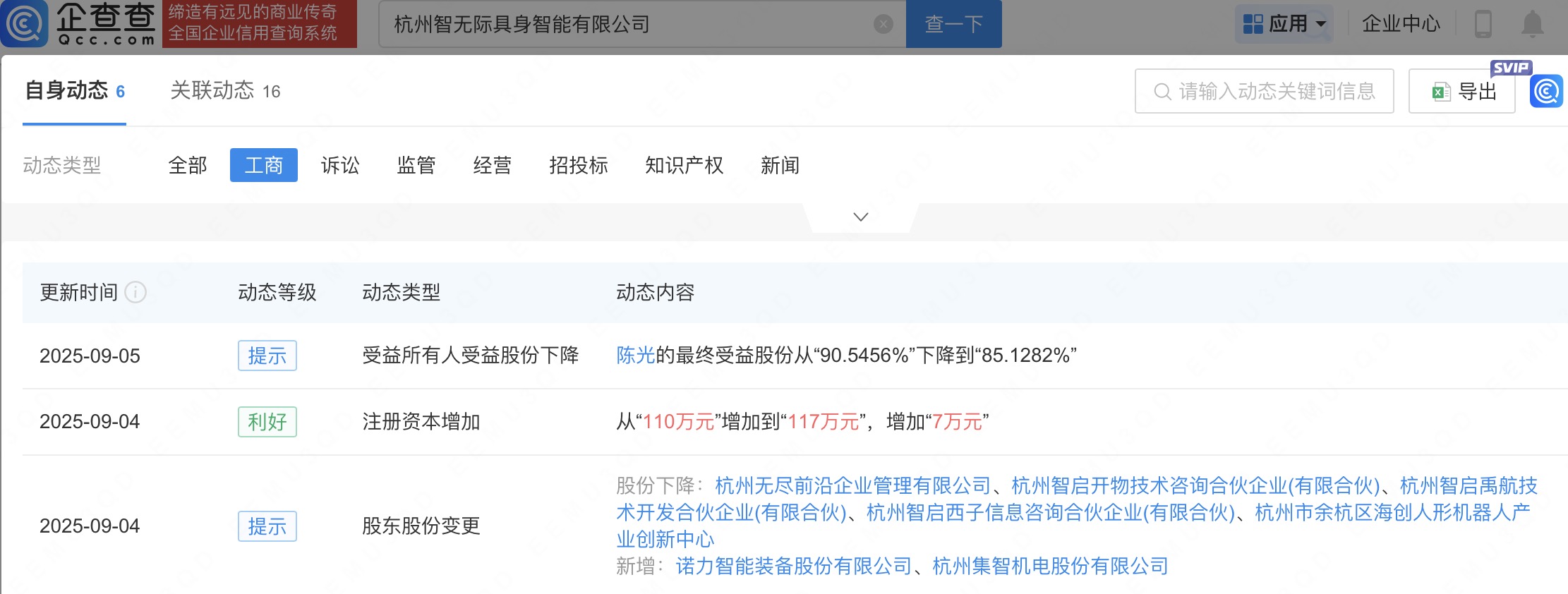The image size is (1568, 594).
Task: Open the mobile phone app icon
Action: tap(1483, 24)
